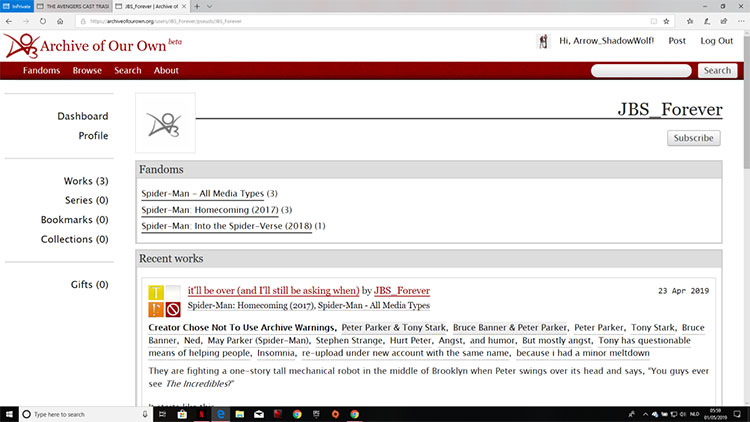This screenshot has width=750, height=422.
Task: Open the Profile sidebar link
Action: [x=93, y=136]
